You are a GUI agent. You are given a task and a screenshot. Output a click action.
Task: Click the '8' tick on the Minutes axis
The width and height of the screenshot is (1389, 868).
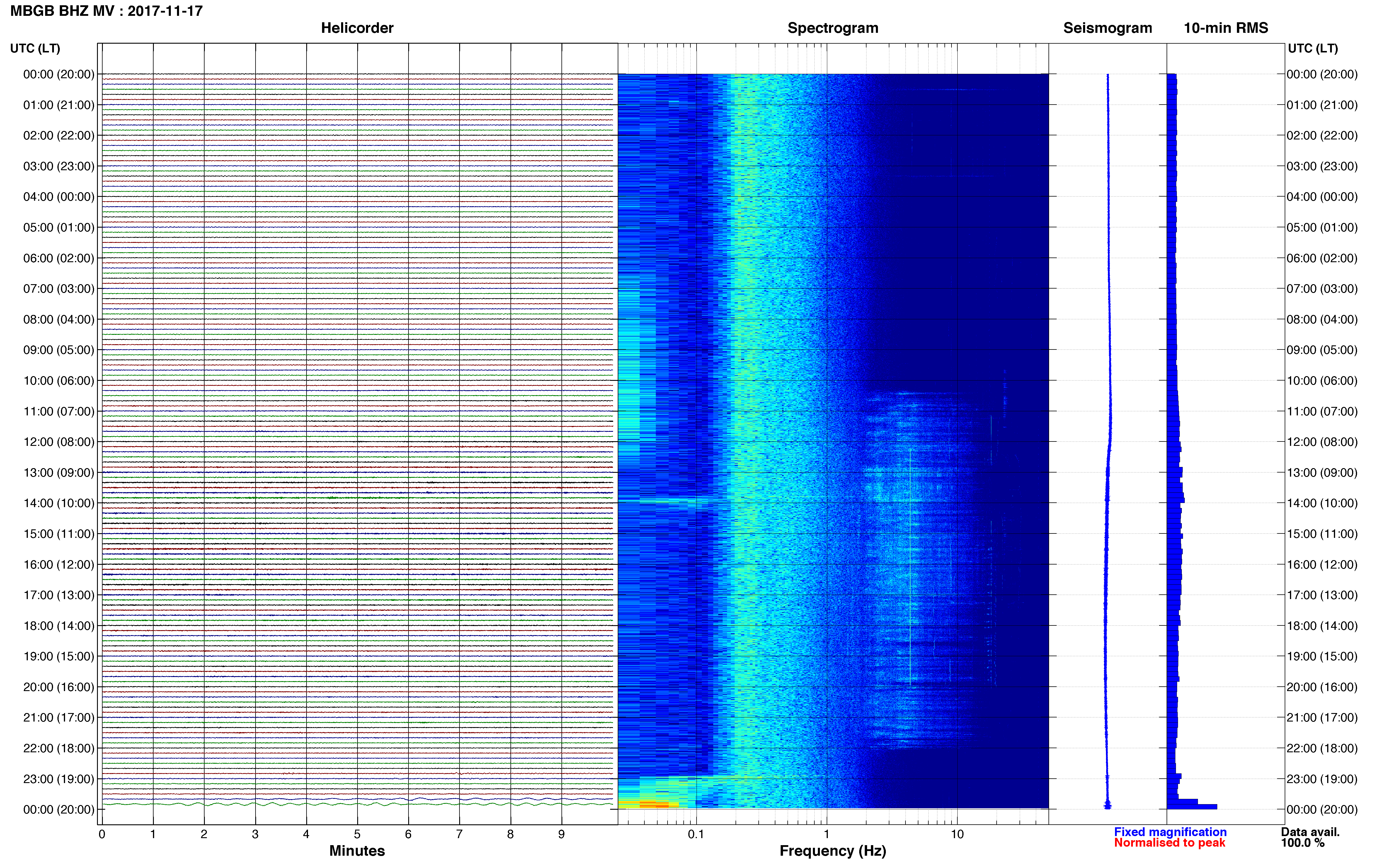(x=510, y=834)
